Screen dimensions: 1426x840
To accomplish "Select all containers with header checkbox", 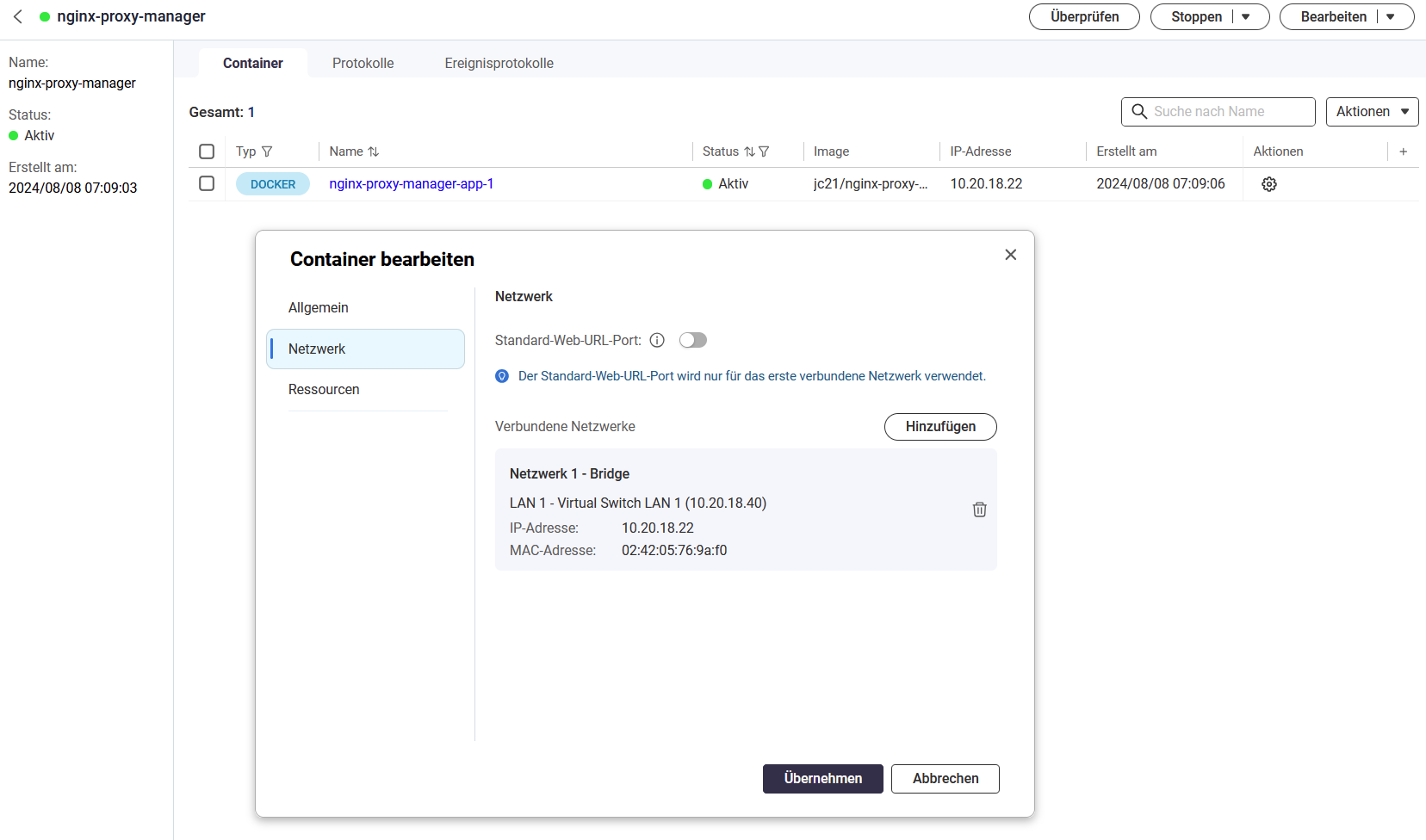I will click(x=207, y=151).
